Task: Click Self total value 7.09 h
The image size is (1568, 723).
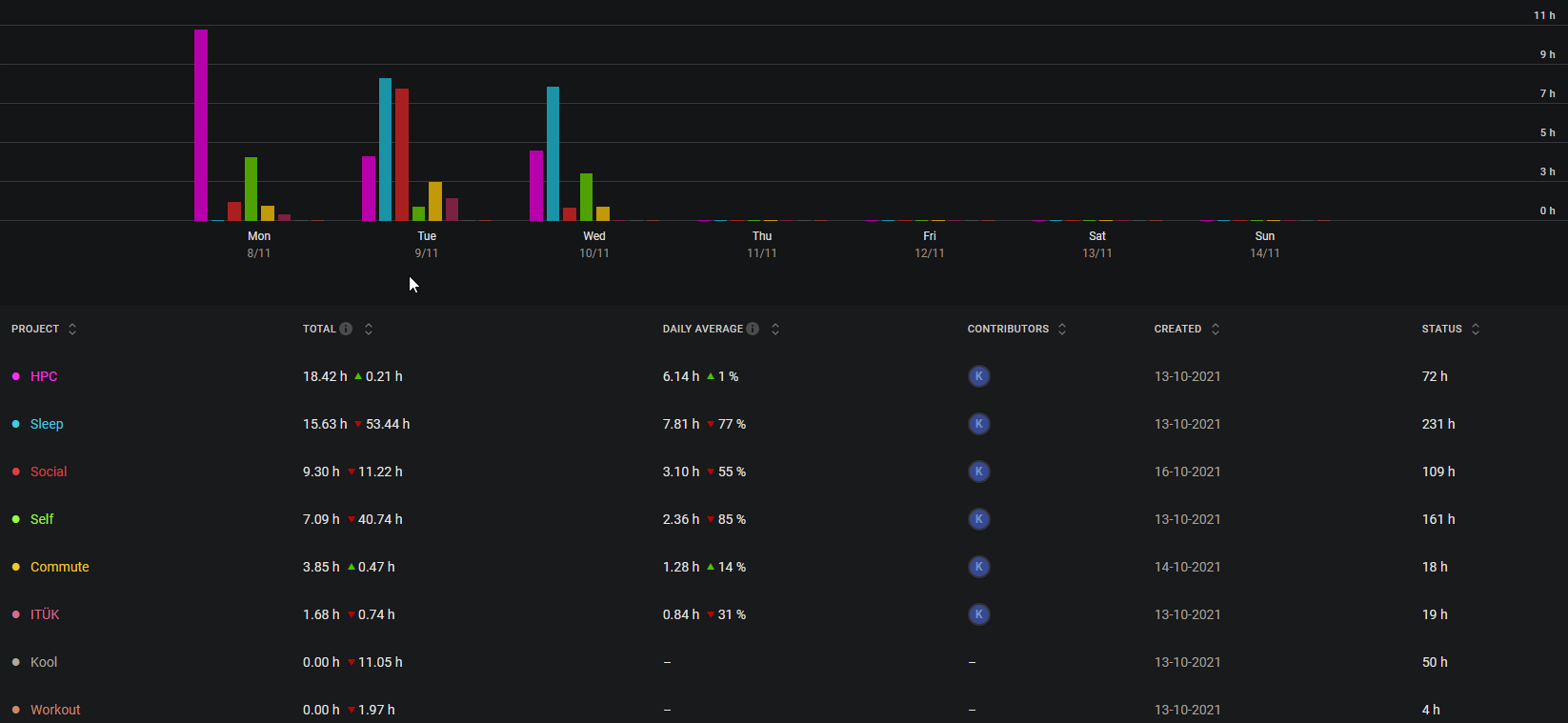Action: pos(321,519)
